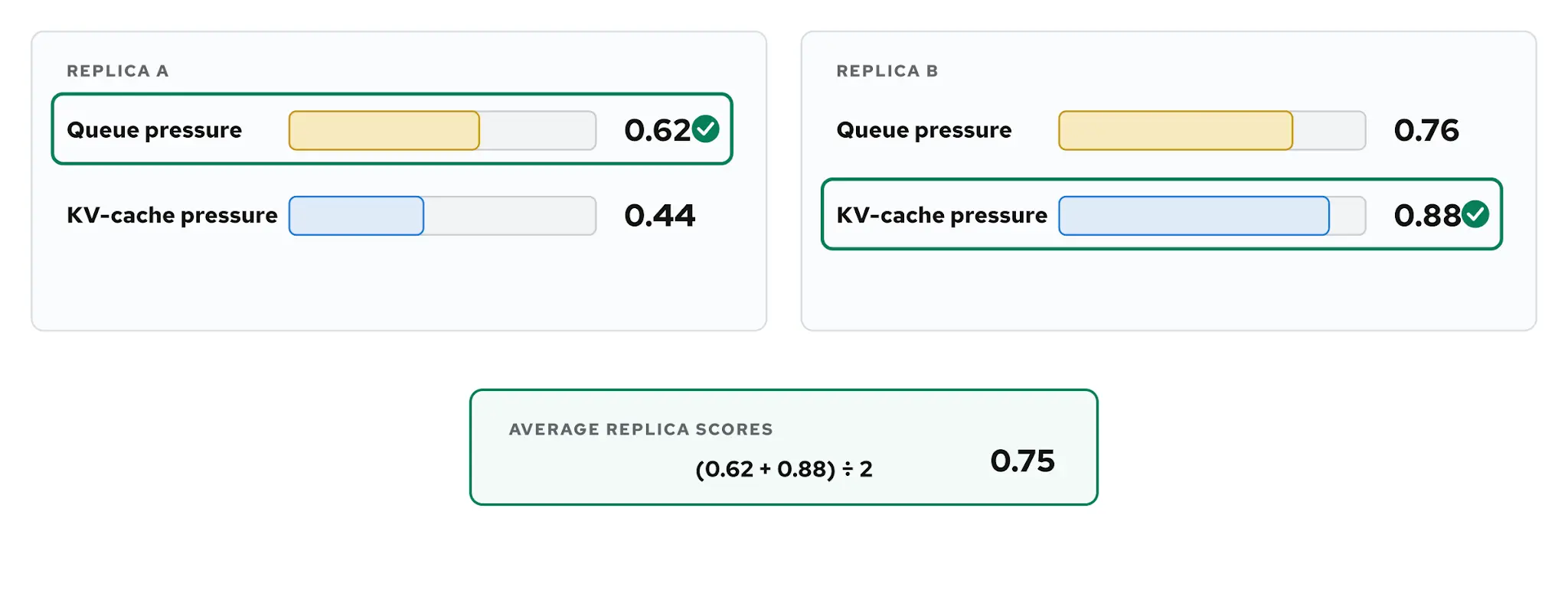
Task: Click Replica B yellow queue pressure bar
Action: [x=1175, y=130]
